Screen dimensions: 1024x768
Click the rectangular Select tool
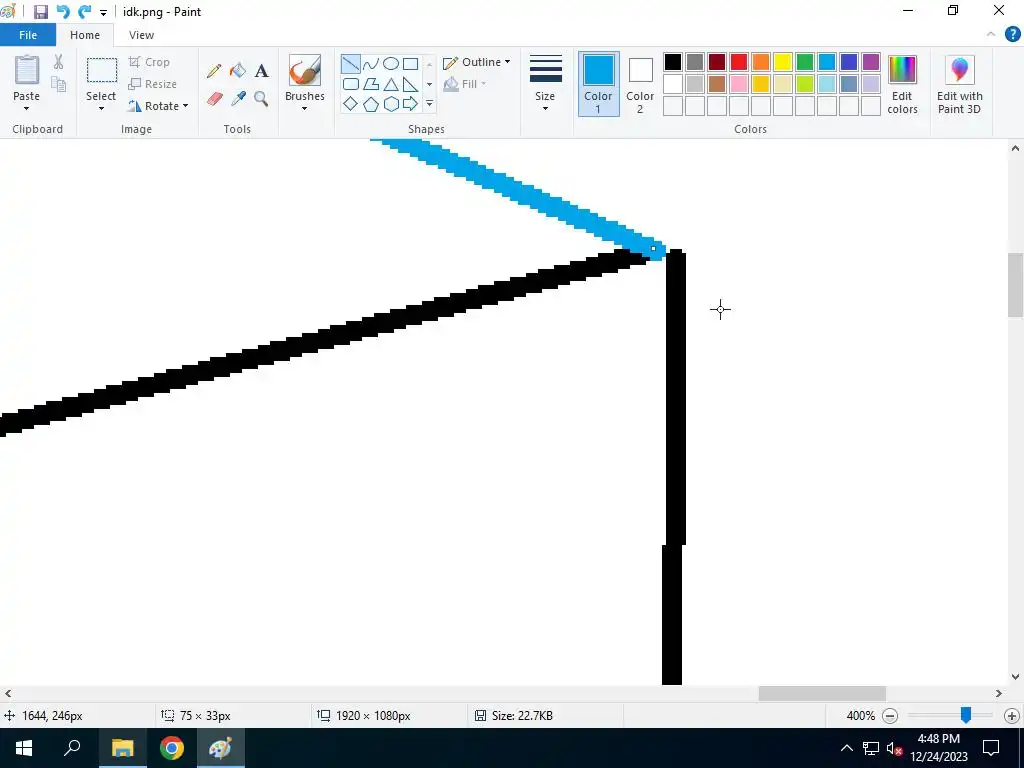click(102, 70)
